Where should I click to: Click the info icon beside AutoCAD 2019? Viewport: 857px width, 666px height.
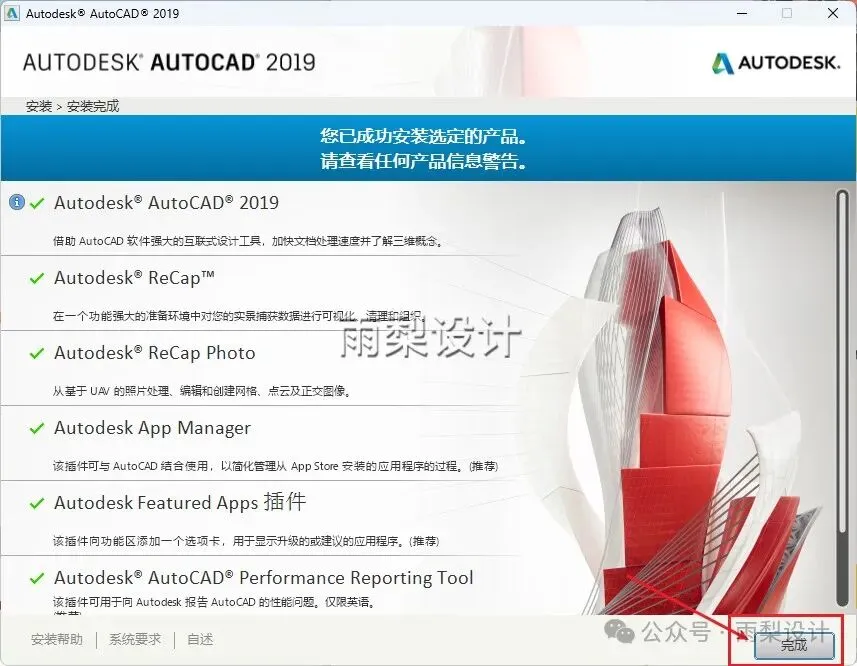click(x=17, y=203)
